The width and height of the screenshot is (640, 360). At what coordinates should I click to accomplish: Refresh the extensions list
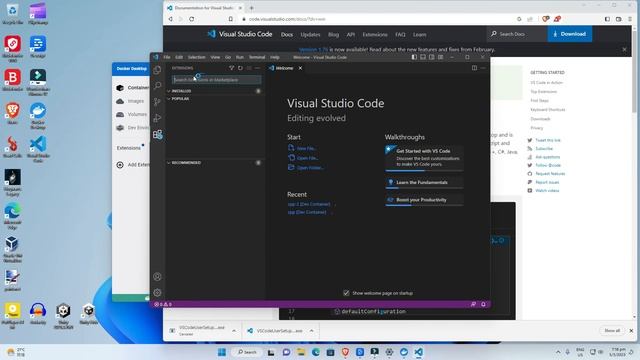coord(240,68)
